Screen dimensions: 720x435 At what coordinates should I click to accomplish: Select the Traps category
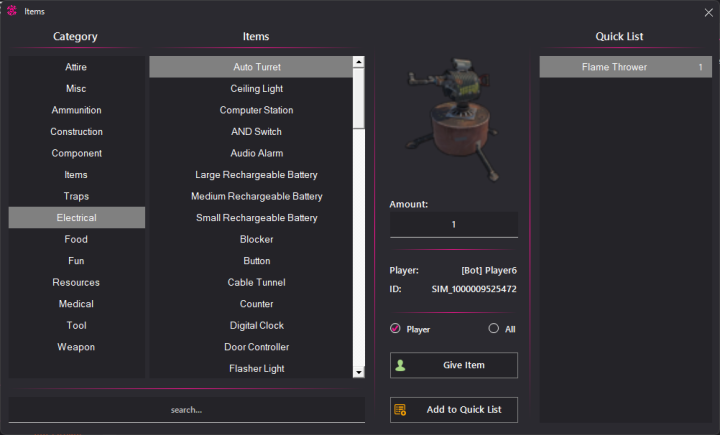tap(77, 197)
